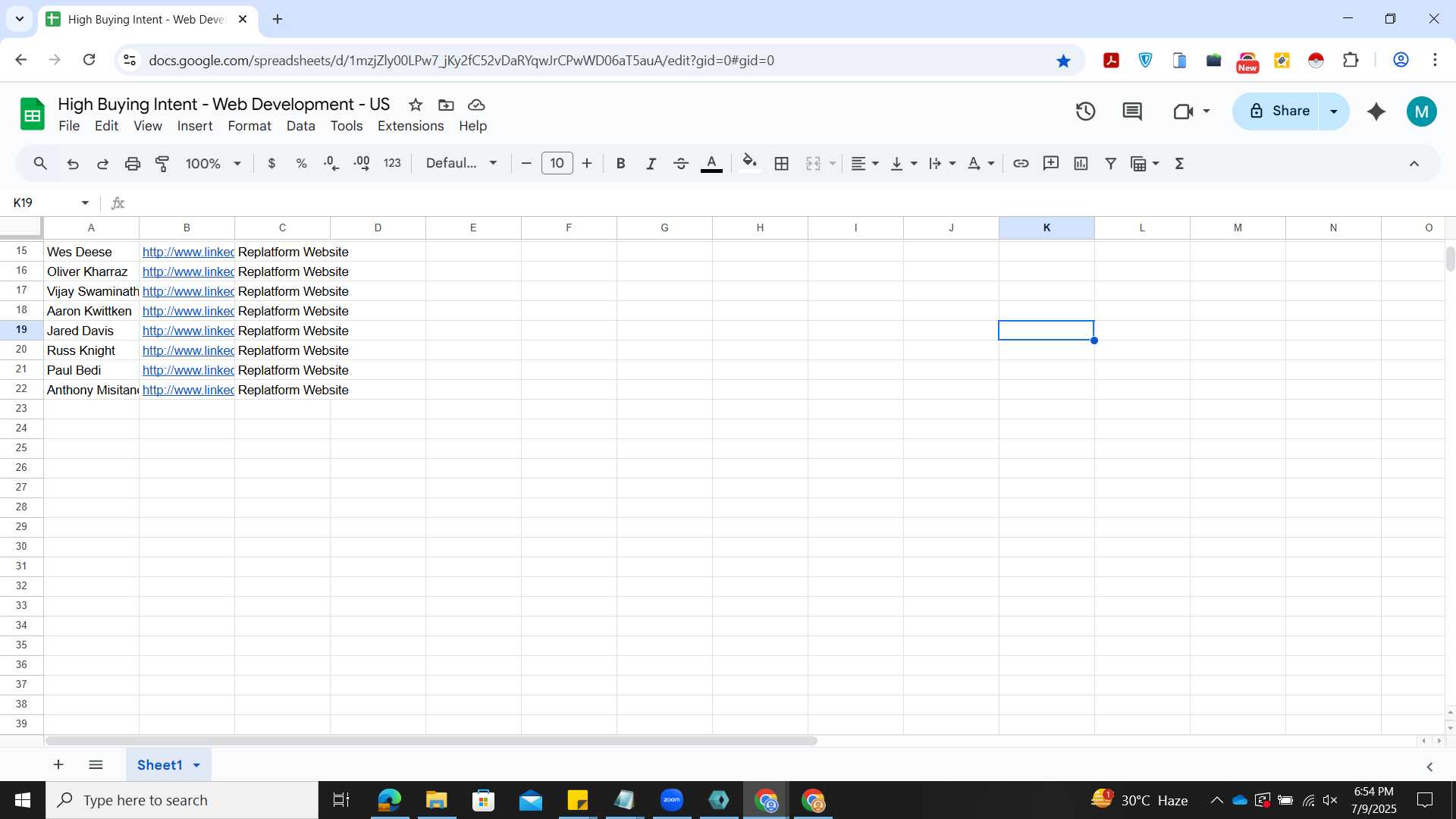
Task: Open Anthony Misitano LinkedIn link
Action: pyautogui.click(x=188, y=390)
